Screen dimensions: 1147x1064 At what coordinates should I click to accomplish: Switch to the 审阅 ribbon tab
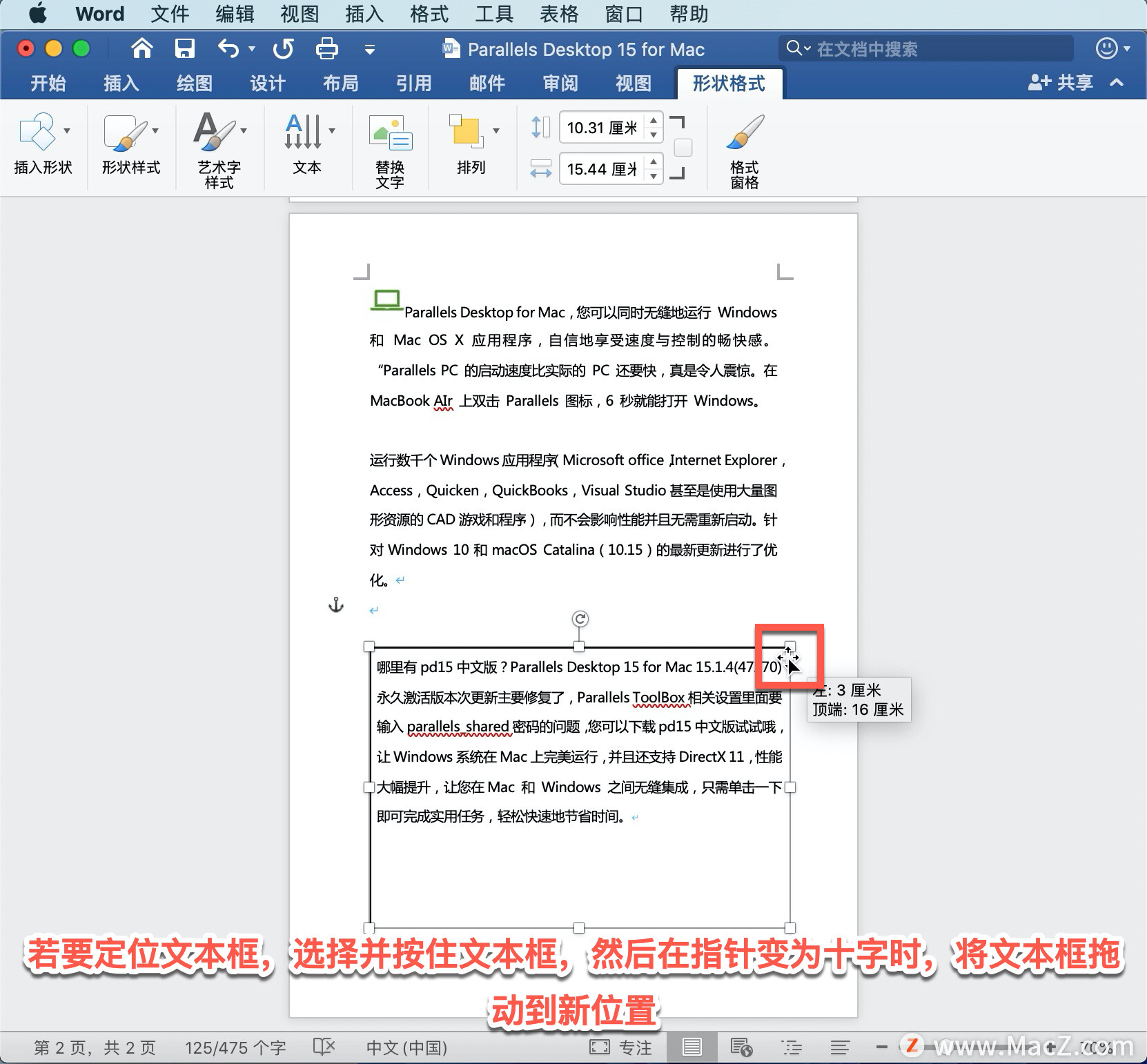click(560, 83)
